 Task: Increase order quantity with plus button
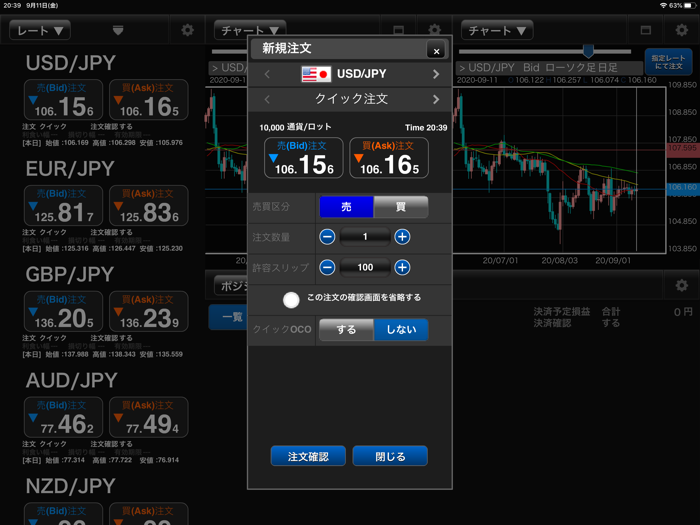pos(402,237)
